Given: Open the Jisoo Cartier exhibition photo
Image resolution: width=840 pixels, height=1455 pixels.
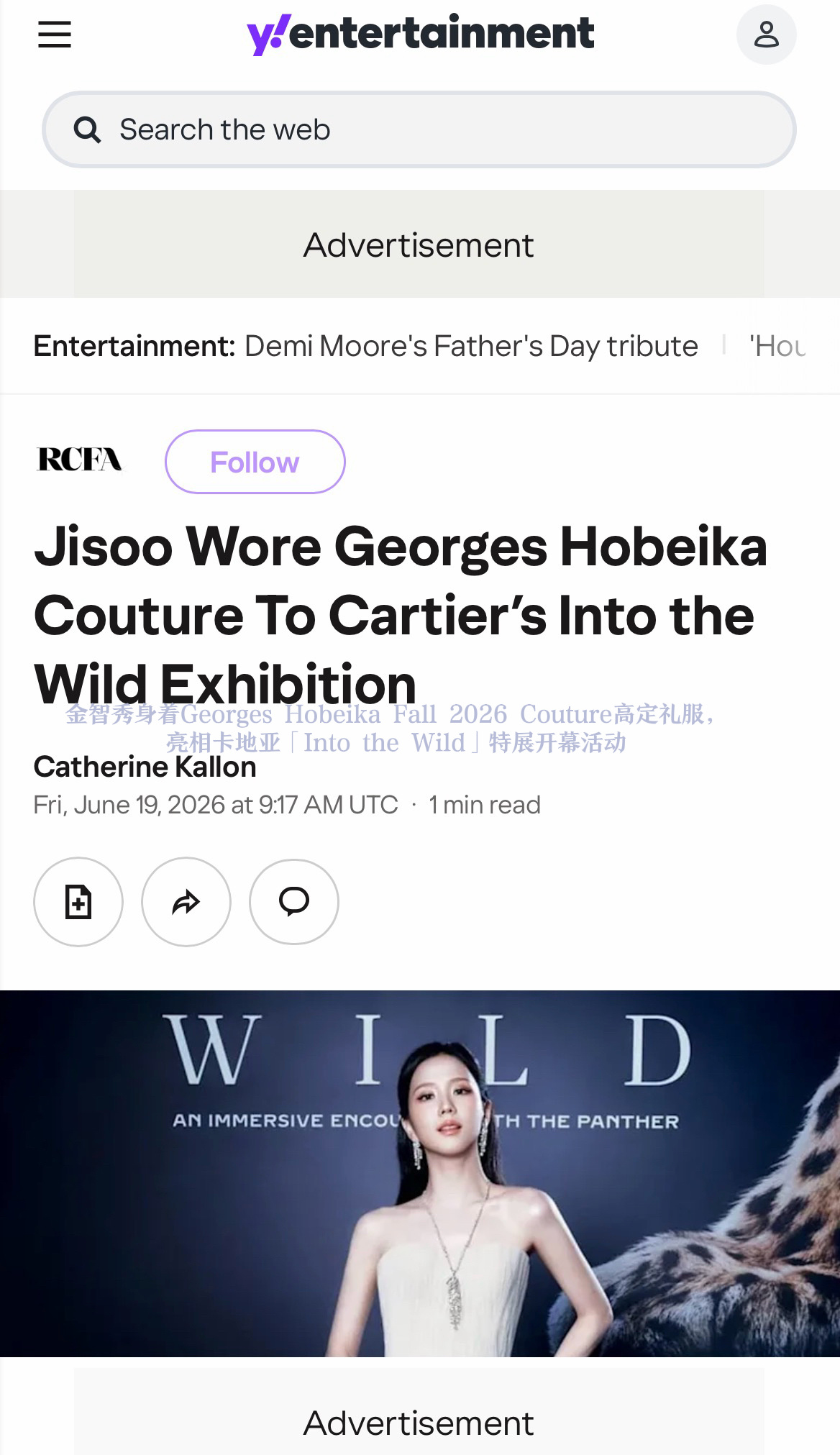Looking at the screenshot, I should tap(420, 1174).
